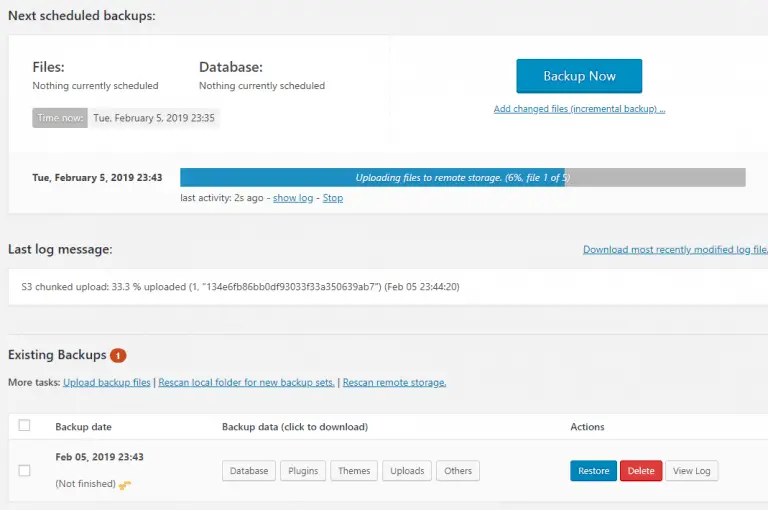
Task: Open the show log link
Action: 293,198
